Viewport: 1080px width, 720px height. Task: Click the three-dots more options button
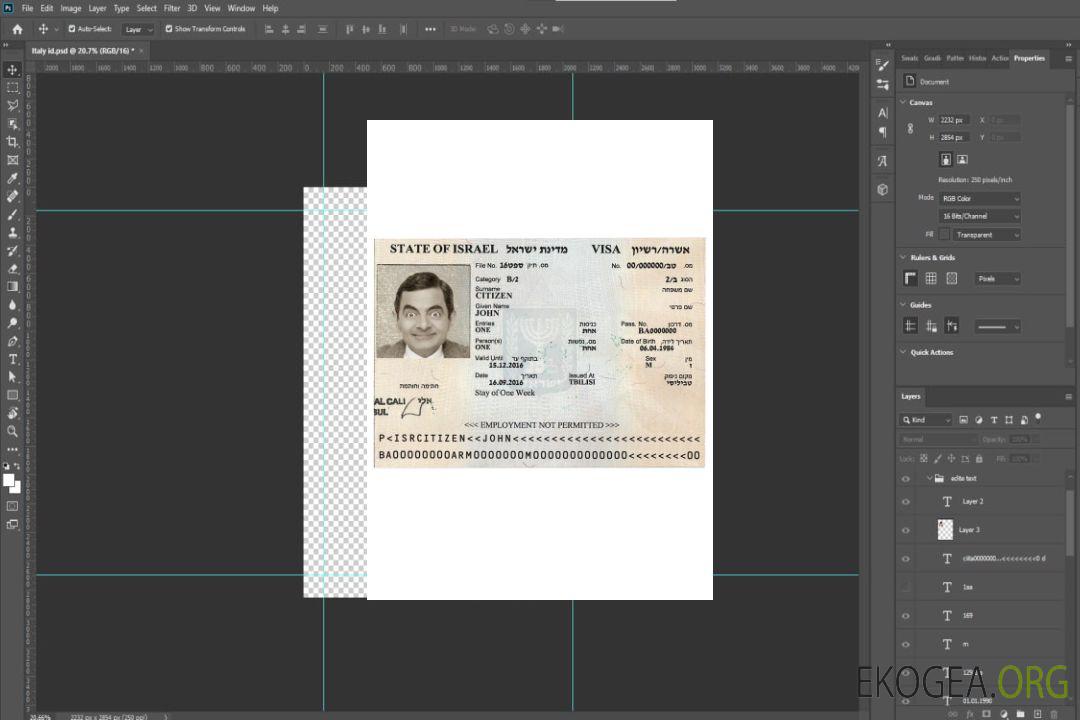tap(430, 29)
